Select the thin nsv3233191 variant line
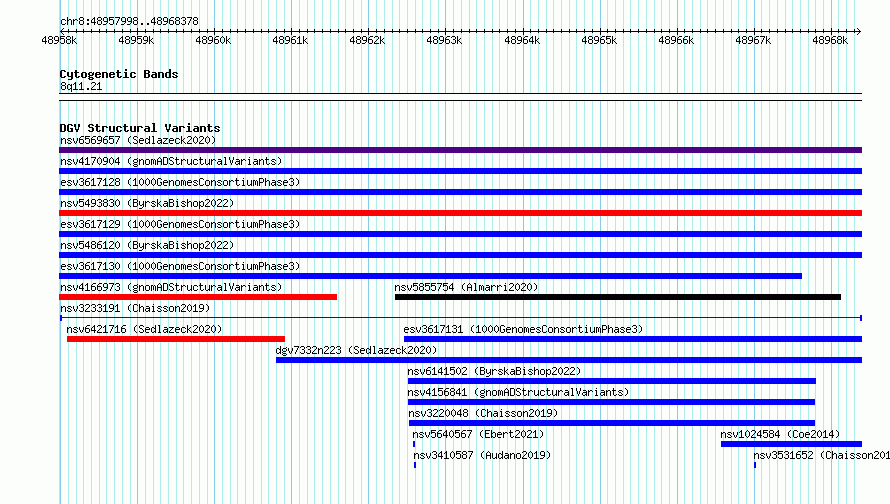This screenshot has width=890, height=504. pos(460,318)
